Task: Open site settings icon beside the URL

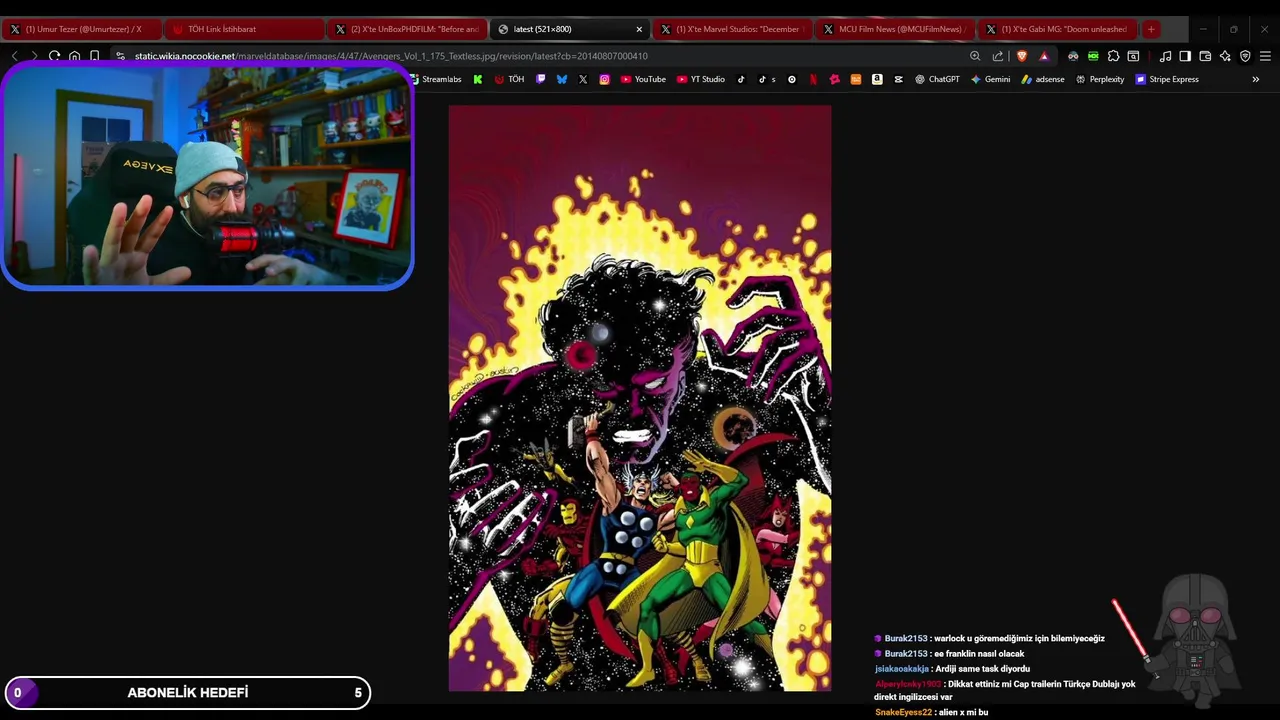Action: [x=120, y=56]
